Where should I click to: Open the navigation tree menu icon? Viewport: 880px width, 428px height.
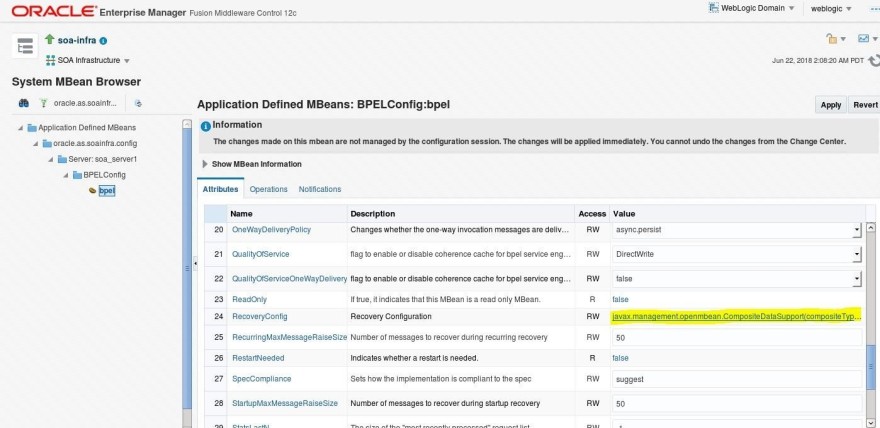point(25,46)
